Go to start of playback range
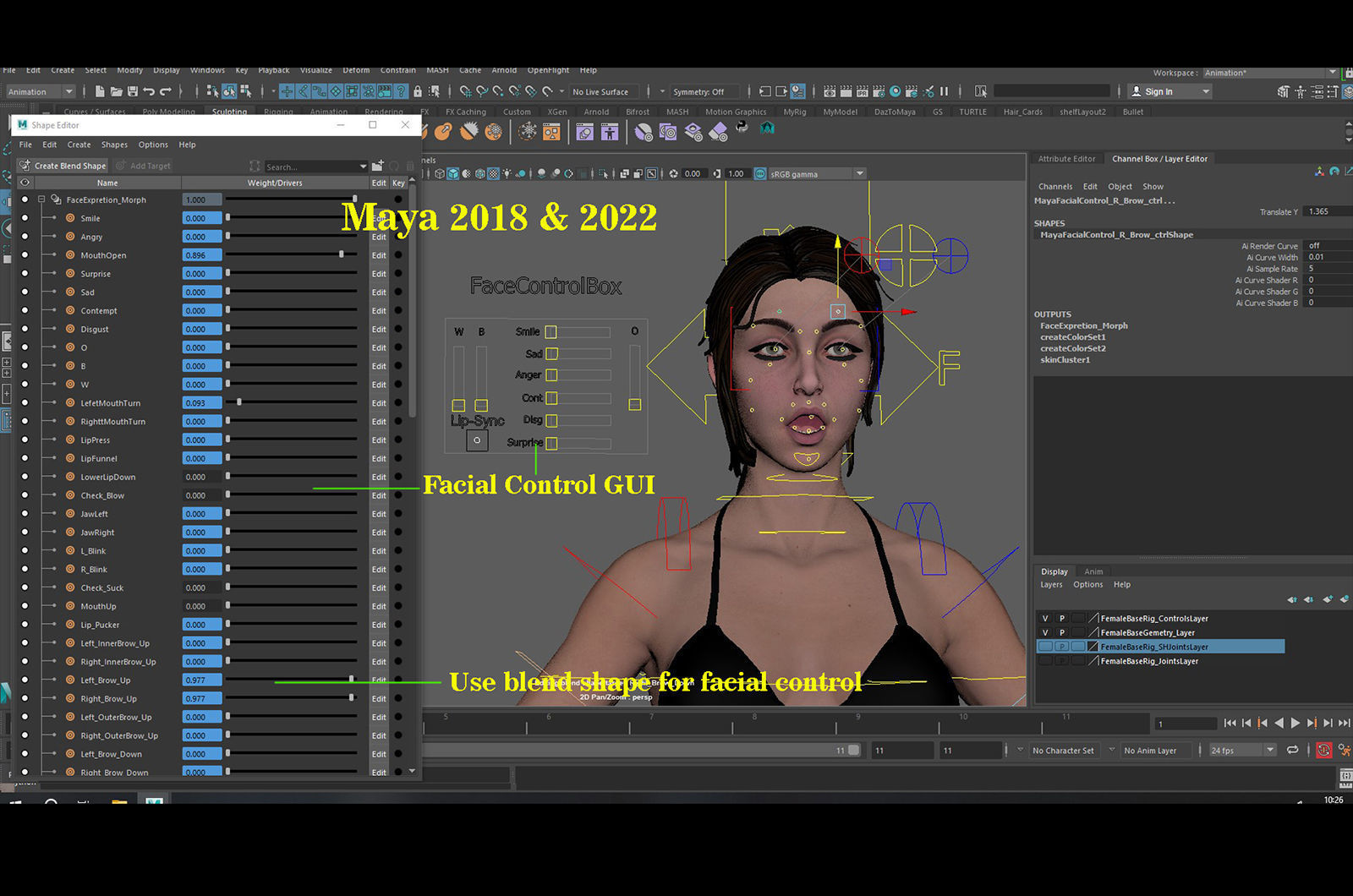This screenshot has height=896, width=1353. 1230,723
